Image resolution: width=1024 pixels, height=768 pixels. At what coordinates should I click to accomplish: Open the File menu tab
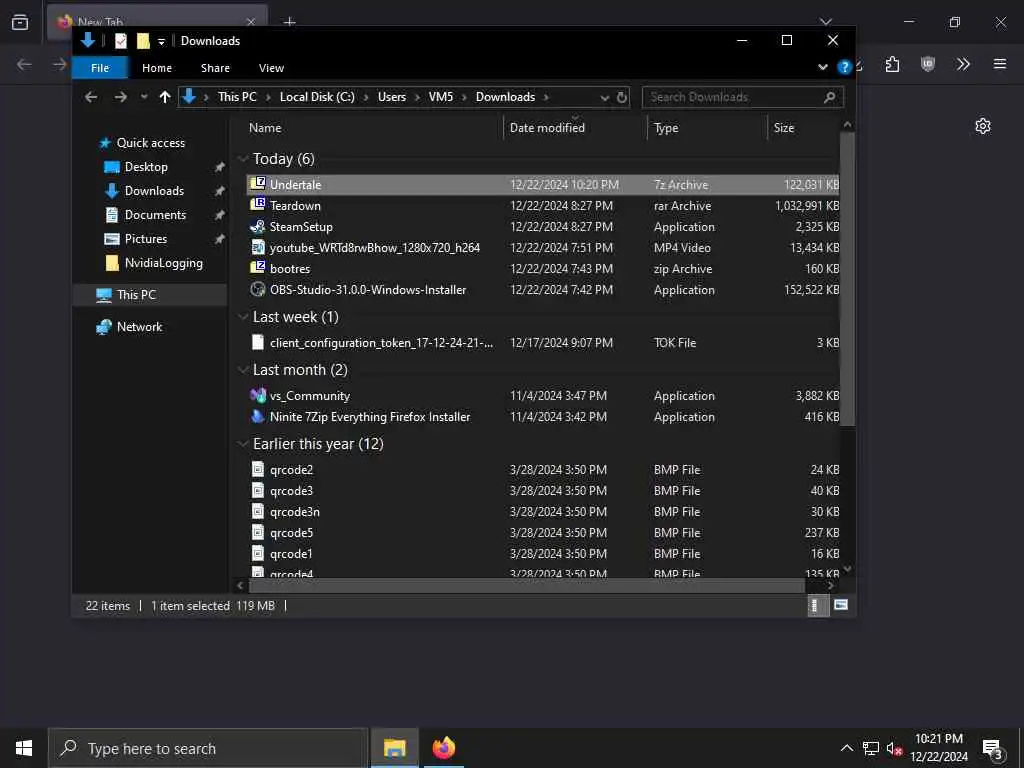tap(100, 68)
